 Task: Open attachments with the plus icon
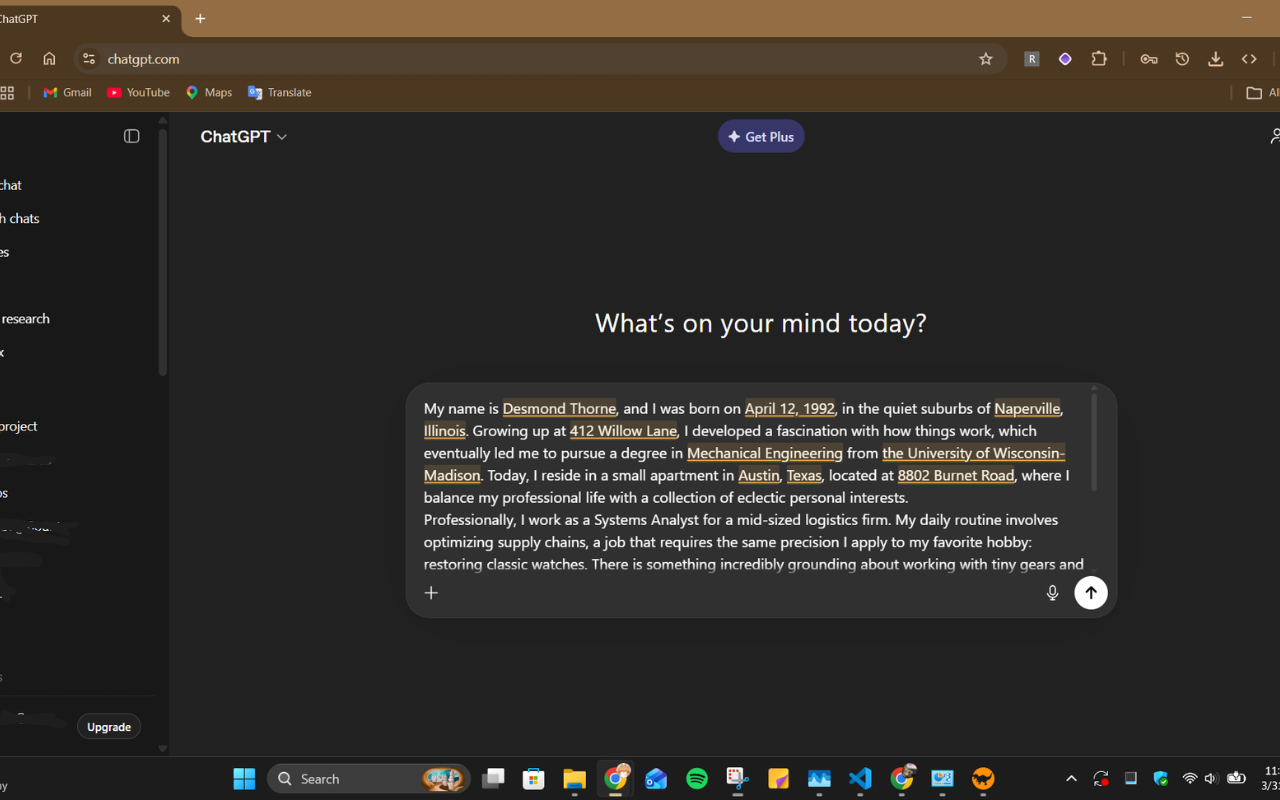click(431, 593)
